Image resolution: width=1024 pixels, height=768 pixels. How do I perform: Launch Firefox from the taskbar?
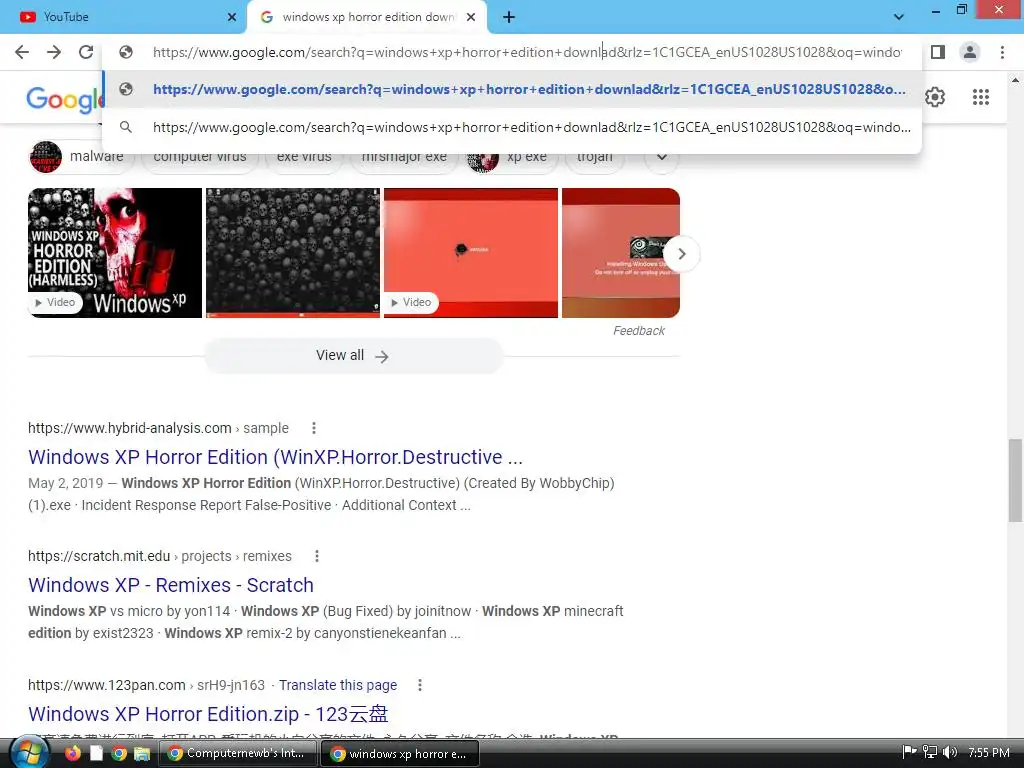[72, 753]
